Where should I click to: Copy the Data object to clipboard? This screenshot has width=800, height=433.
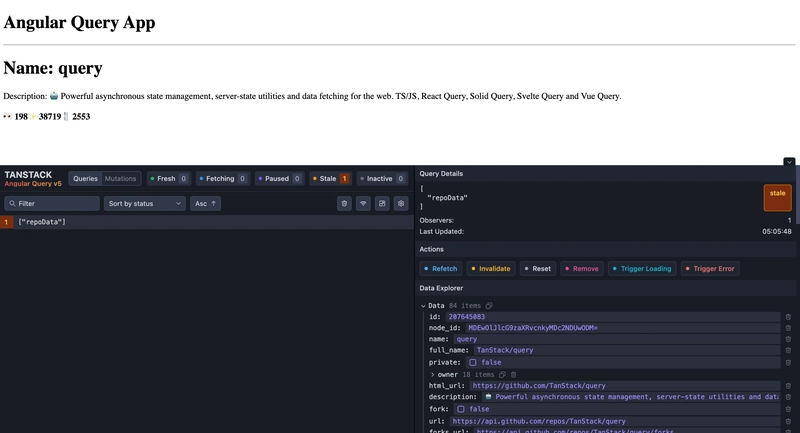tap(489, 305)
